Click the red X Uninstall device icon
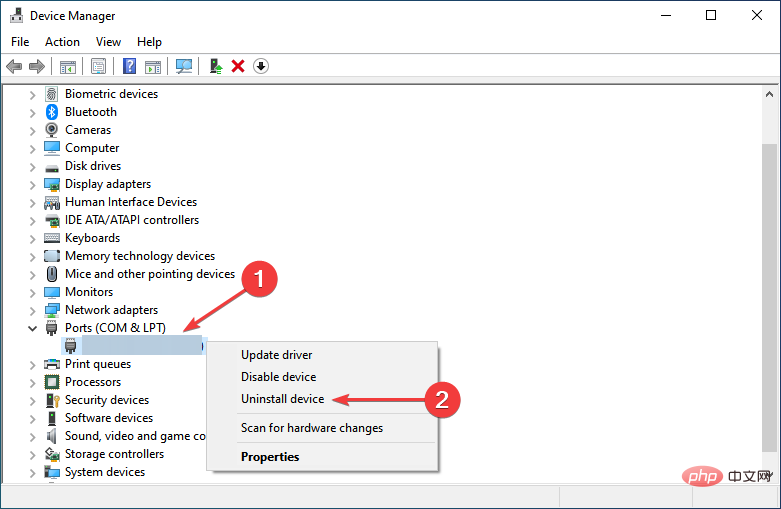This screenshot has height=509, width=781. (238, 66)
